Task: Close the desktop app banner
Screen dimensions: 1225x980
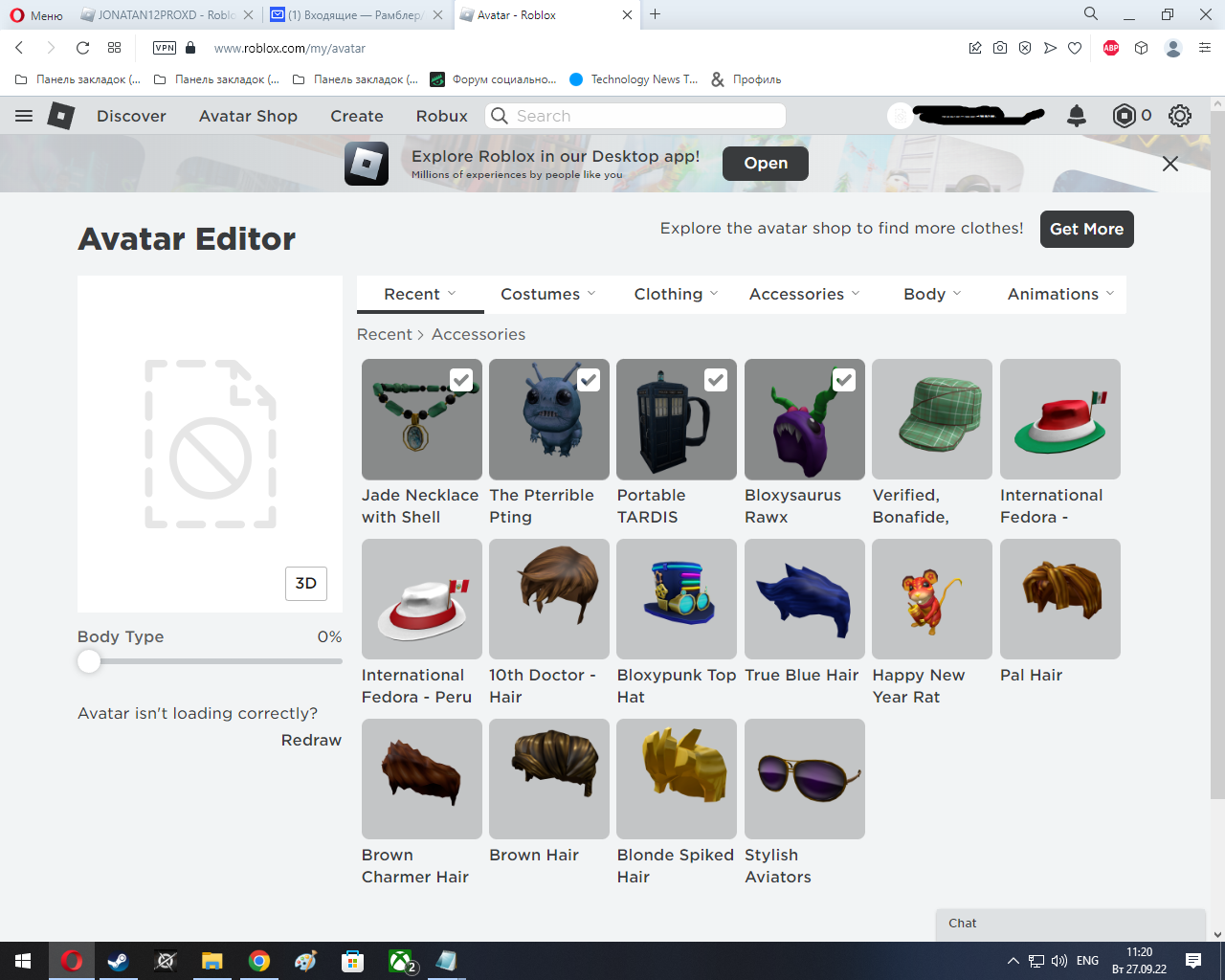Action: point(1169,164)
